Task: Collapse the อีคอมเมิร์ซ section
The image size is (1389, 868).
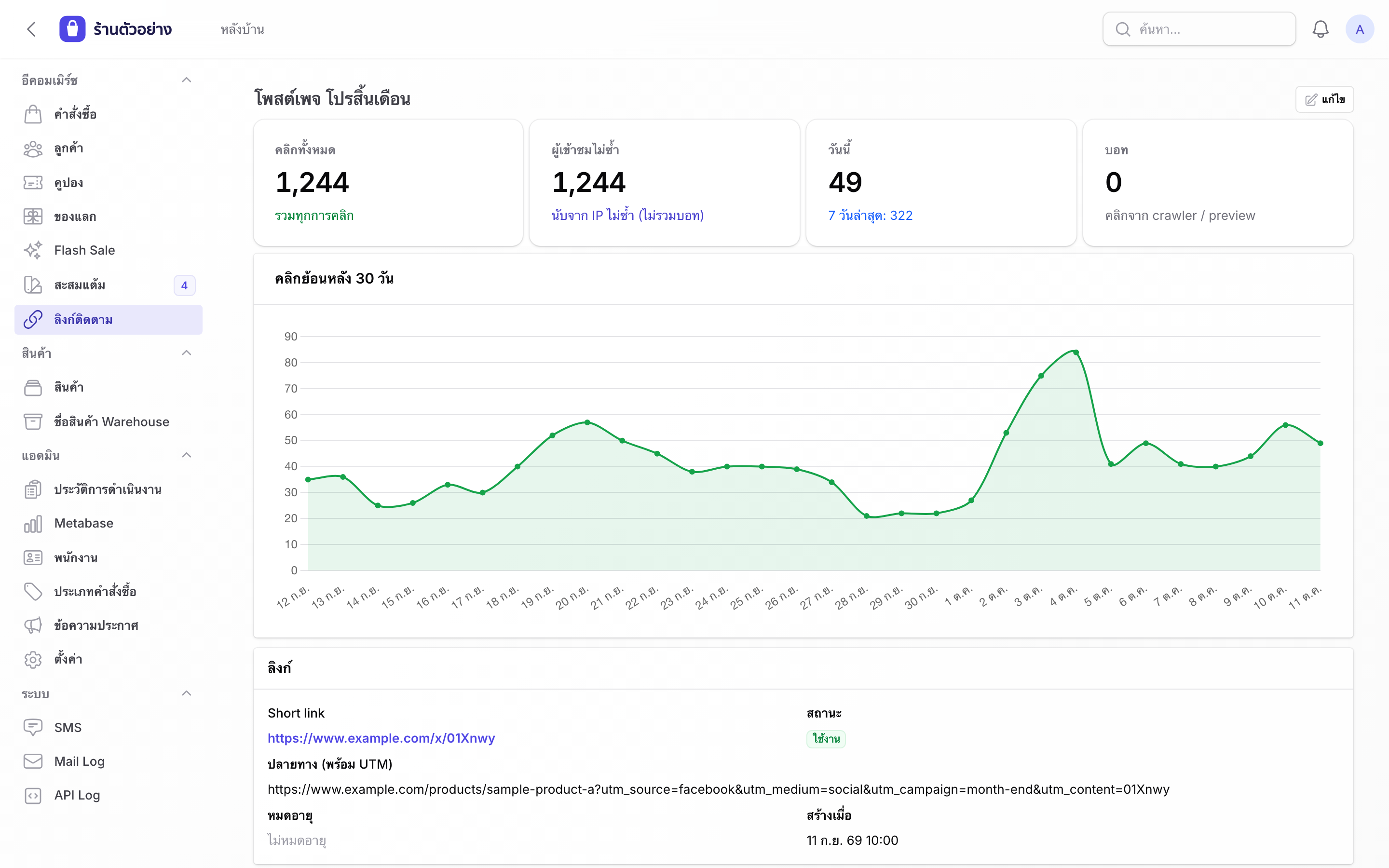Action: [187, 80]
